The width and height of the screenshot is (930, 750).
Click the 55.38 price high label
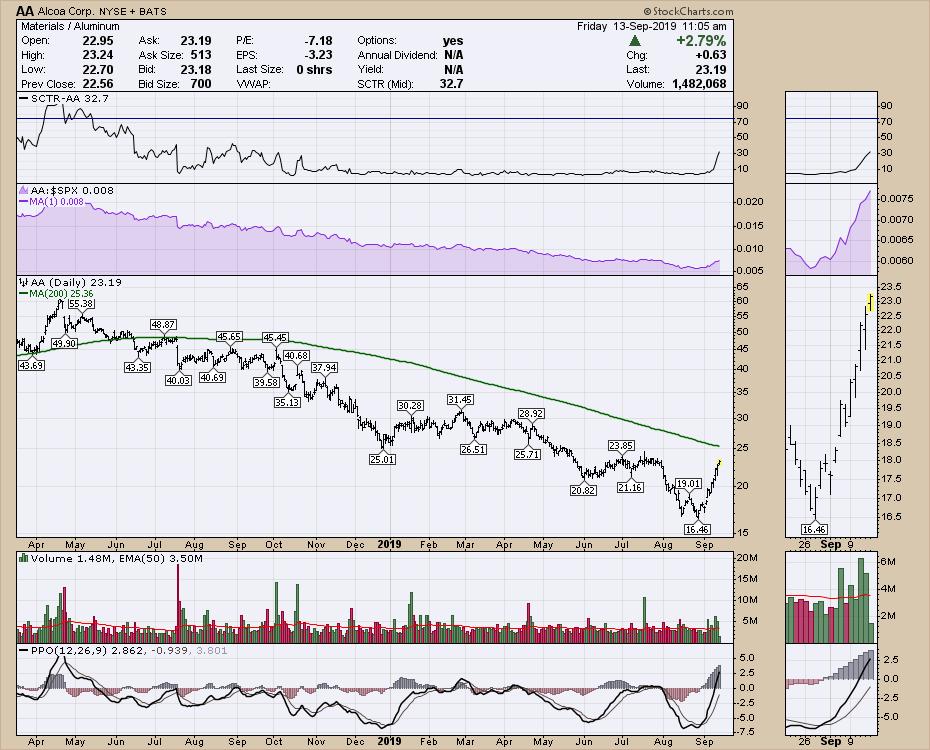tap(81, 304)
